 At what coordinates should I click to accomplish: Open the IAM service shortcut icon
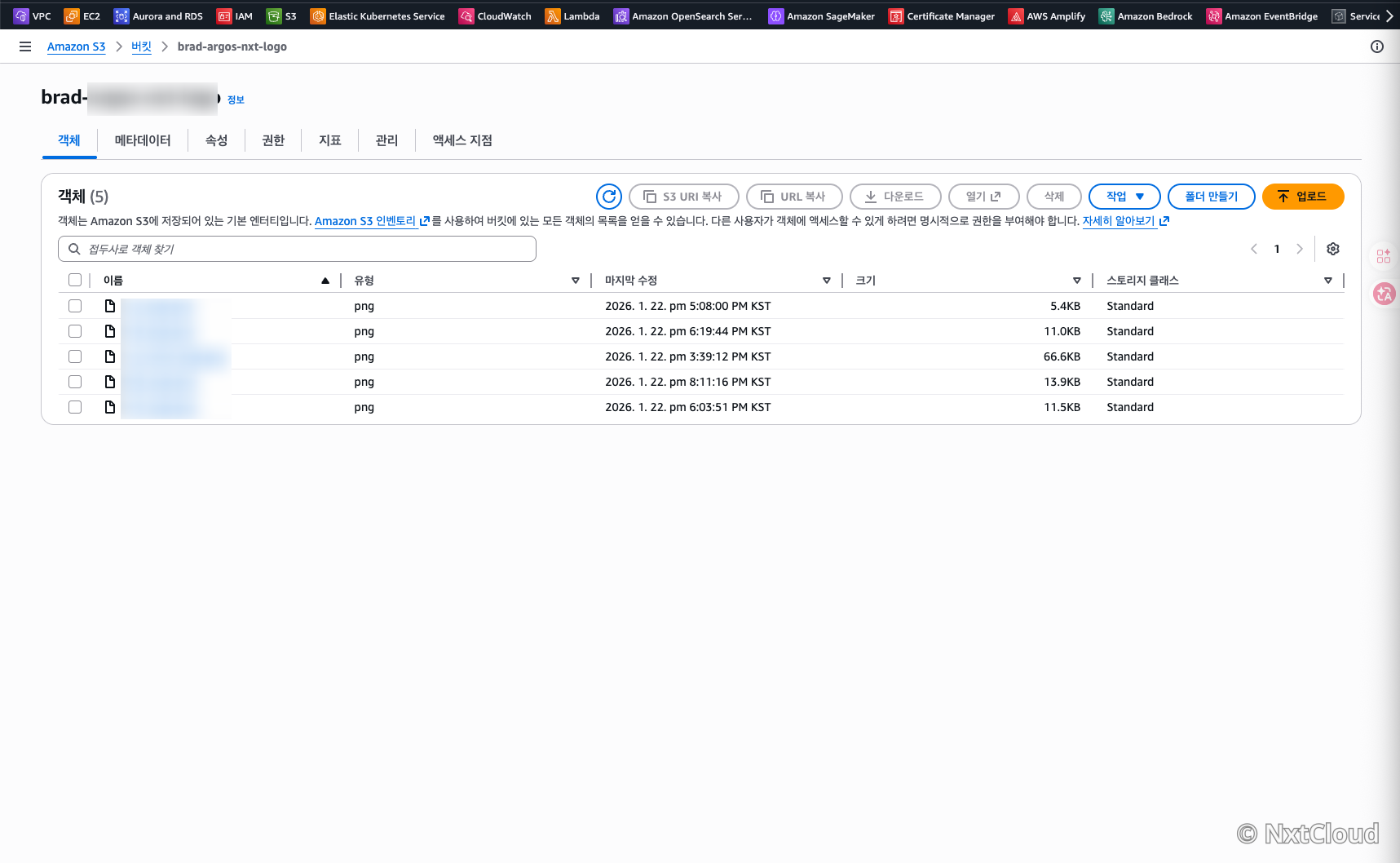pyautogui.click(x=224, y=16)
